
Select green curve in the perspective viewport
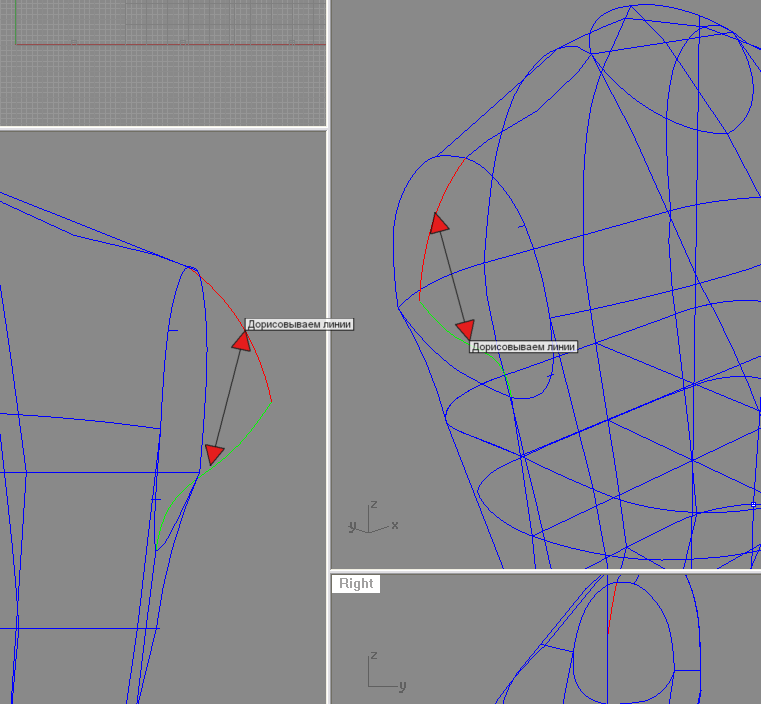click(466, 350)
